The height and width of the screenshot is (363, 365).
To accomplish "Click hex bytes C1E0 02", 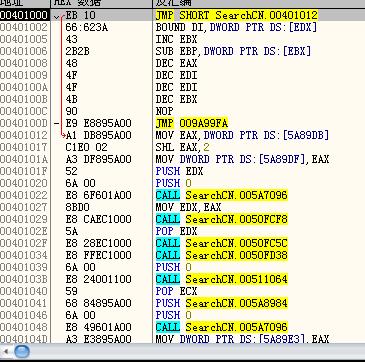I will coord(86,147).
